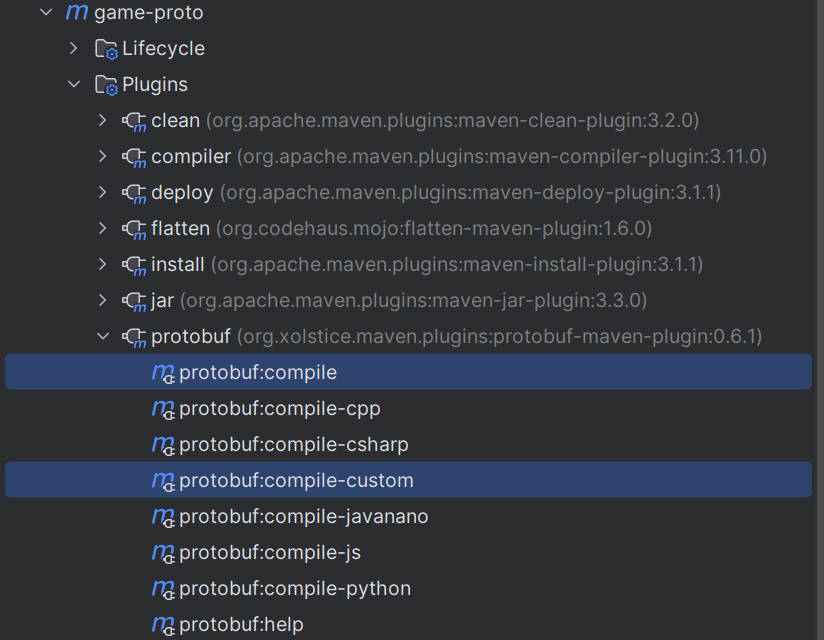
Task: Click the flatten plugin icon
Action: pyautogui.click(x=137, y=228)
